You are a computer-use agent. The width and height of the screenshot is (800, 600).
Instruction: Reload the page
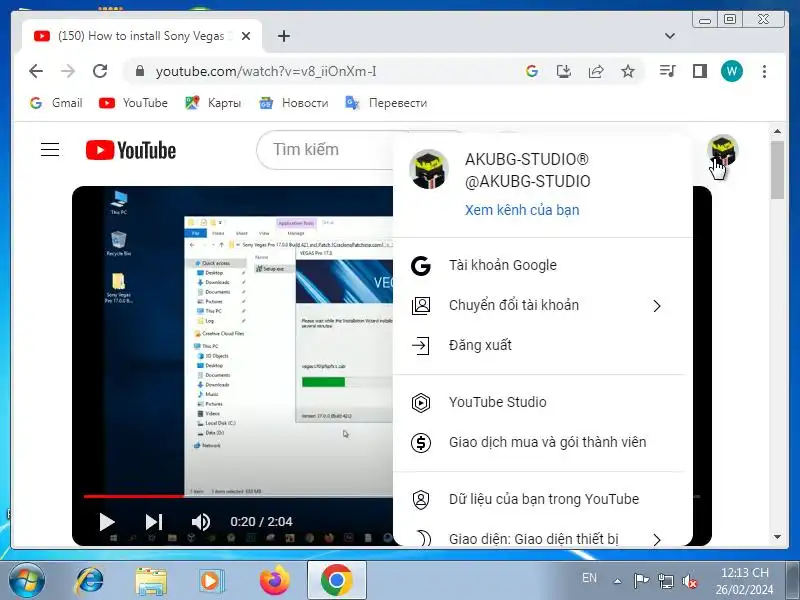(x=100, y=71)
